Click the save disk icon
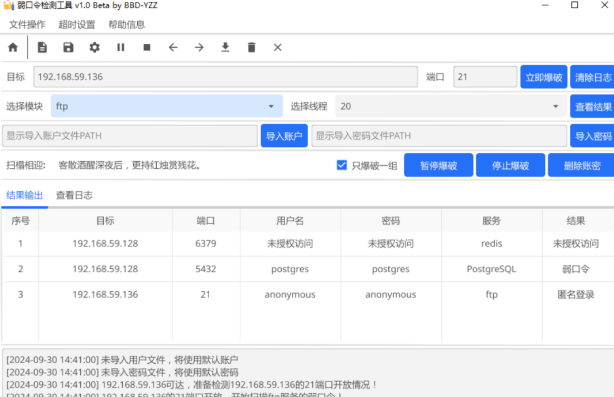The height and width of the screenshot is (397, 614). [x=69, y=47]
